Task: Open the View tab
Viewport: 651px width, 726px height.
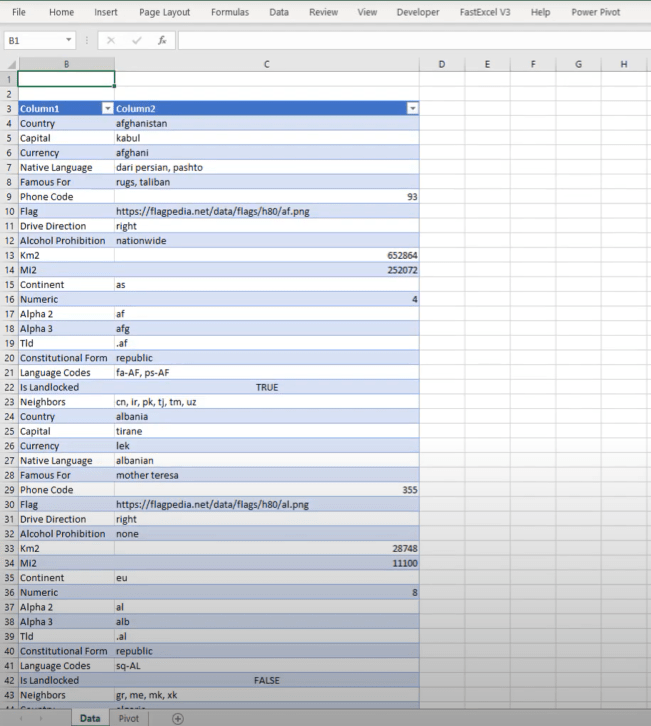Action: click(x=367, y=12)
